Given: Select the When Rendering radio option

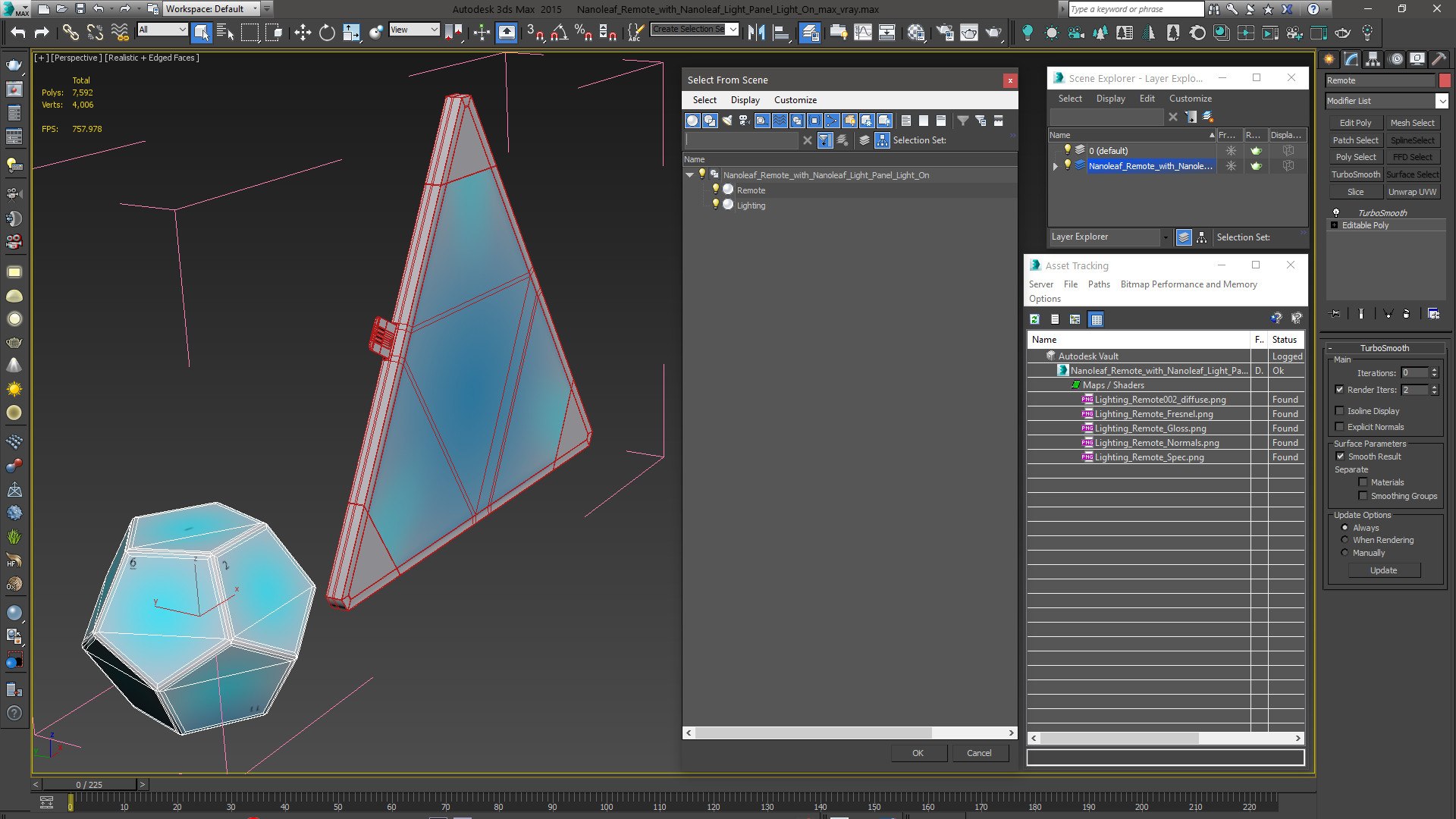Looking at the screenshot, I should pos(1345,540).
